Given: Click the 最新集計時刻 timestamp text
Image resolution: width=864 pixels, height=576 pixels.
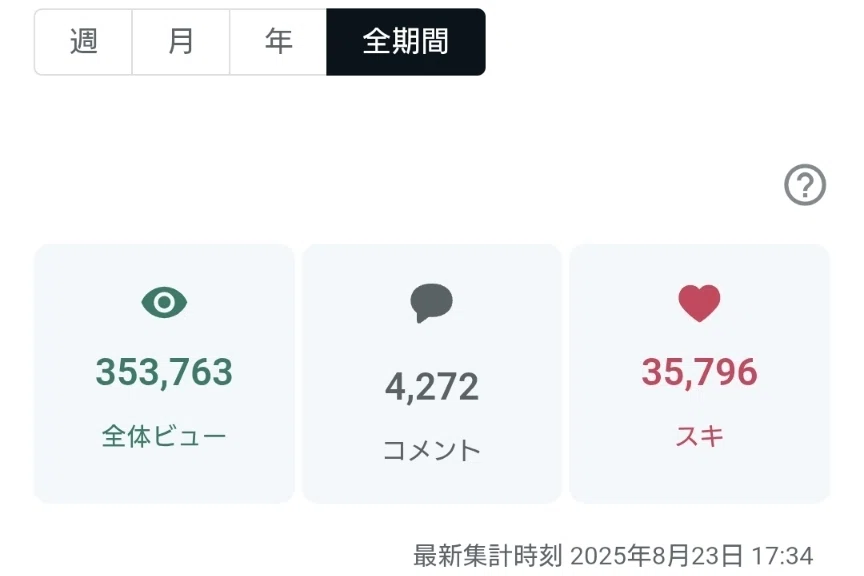Looking at the screenshot, I should pos(613,556).
